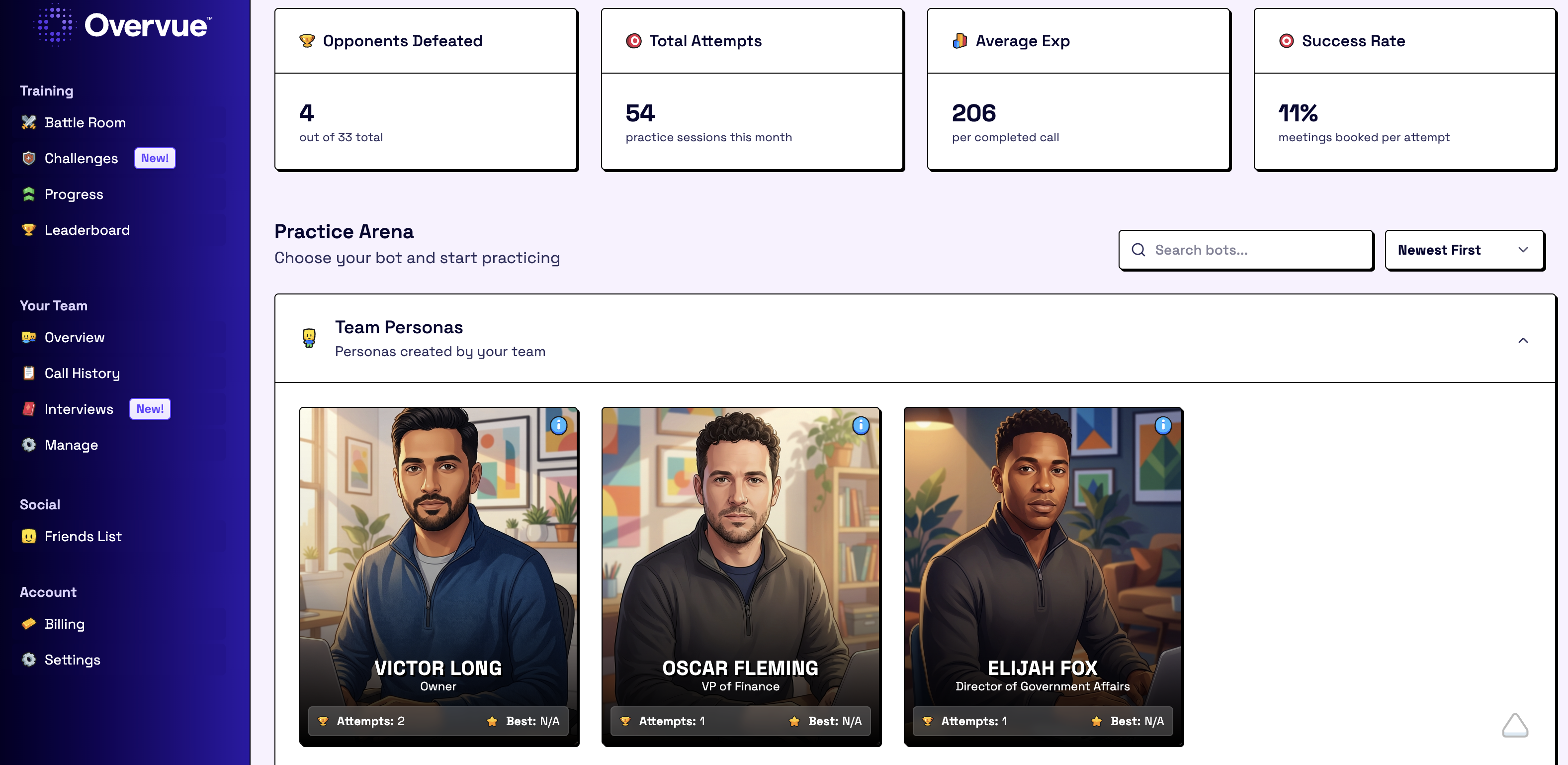Open info icon on Elijah Fox card
The width and height of the screenshot is (1568, 765).
(x=1163, y=425)
